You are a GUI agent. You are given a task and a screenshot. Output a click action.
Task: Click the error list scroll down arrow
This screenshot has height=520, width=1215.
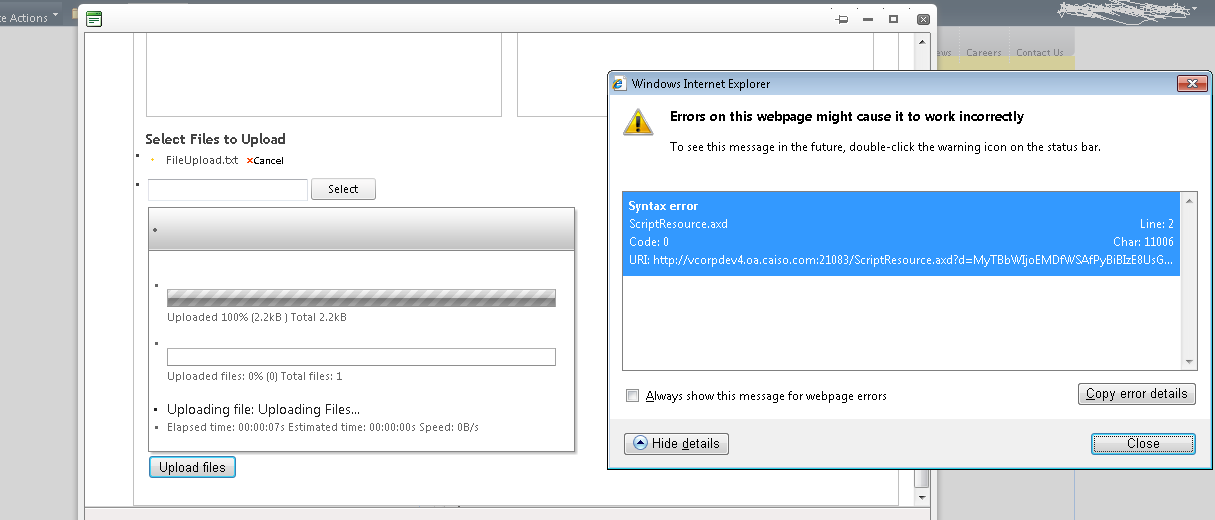click(1189, 363)
